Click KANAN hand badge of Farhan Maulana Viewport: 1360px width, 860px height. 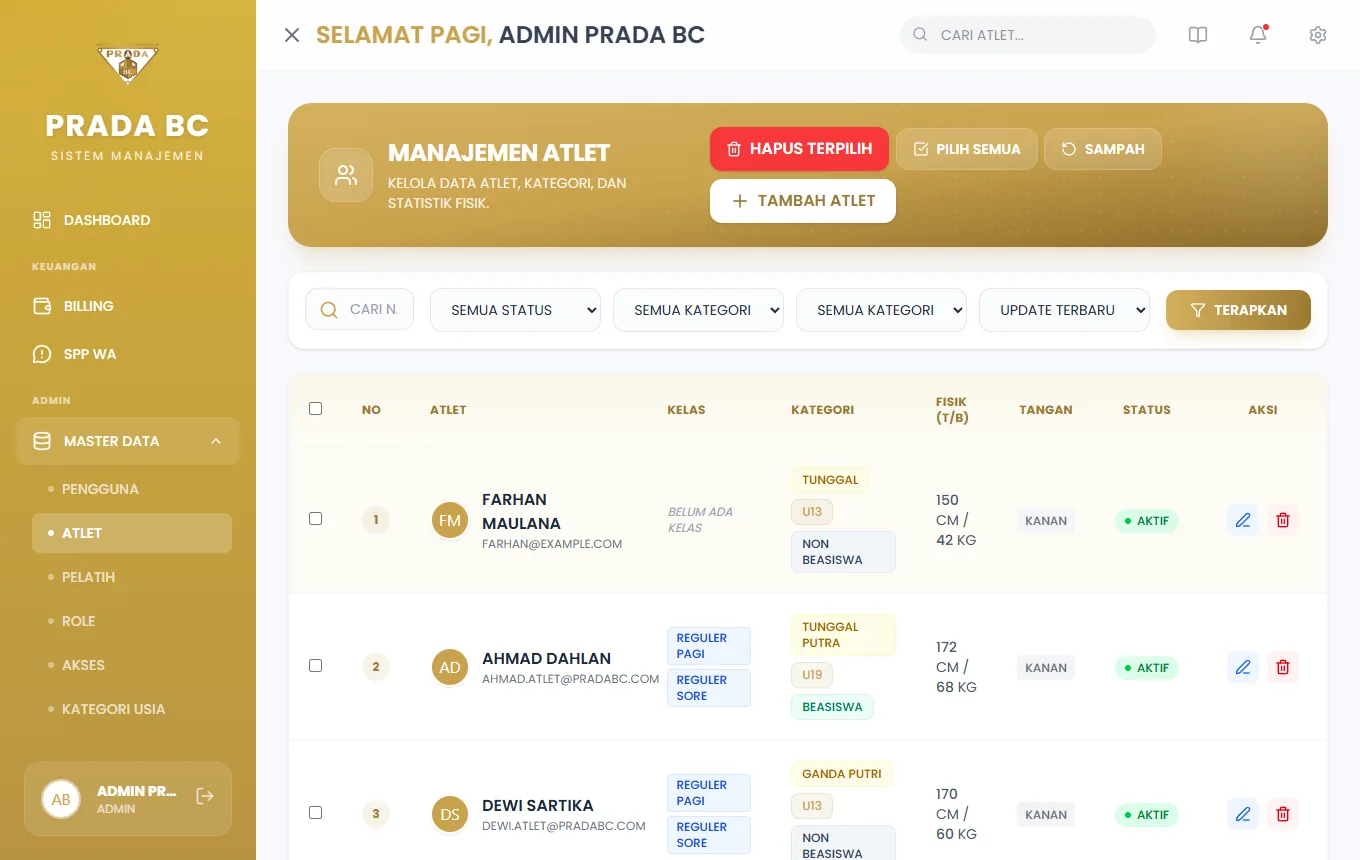pyautogui.click(x=1046, y=521)
